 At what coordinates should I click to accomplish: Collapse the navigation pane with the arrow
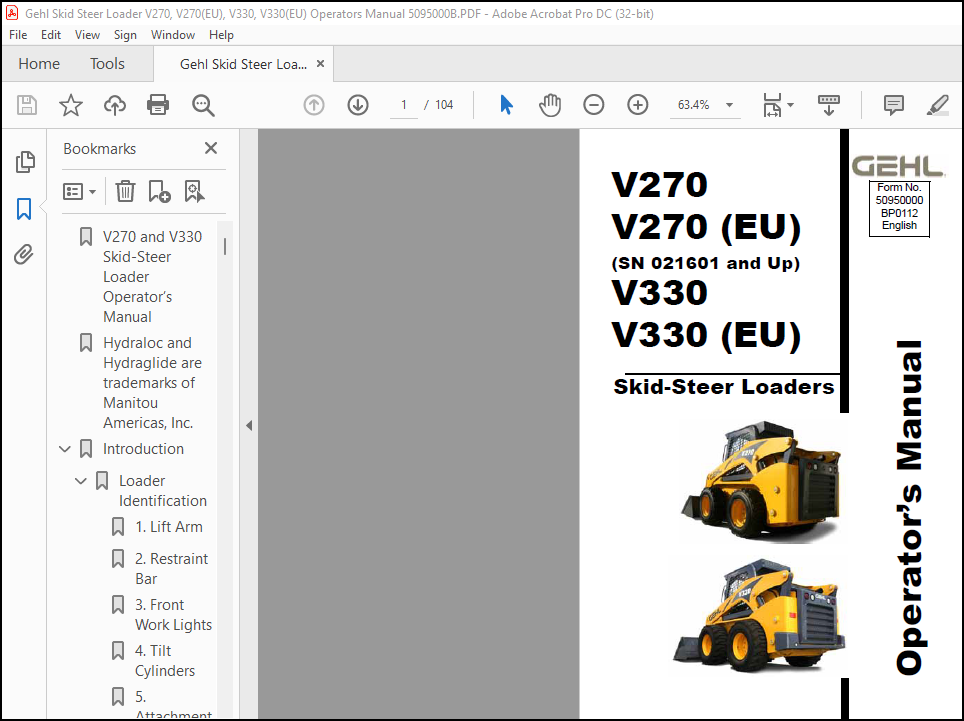click(x=249, y=425)
